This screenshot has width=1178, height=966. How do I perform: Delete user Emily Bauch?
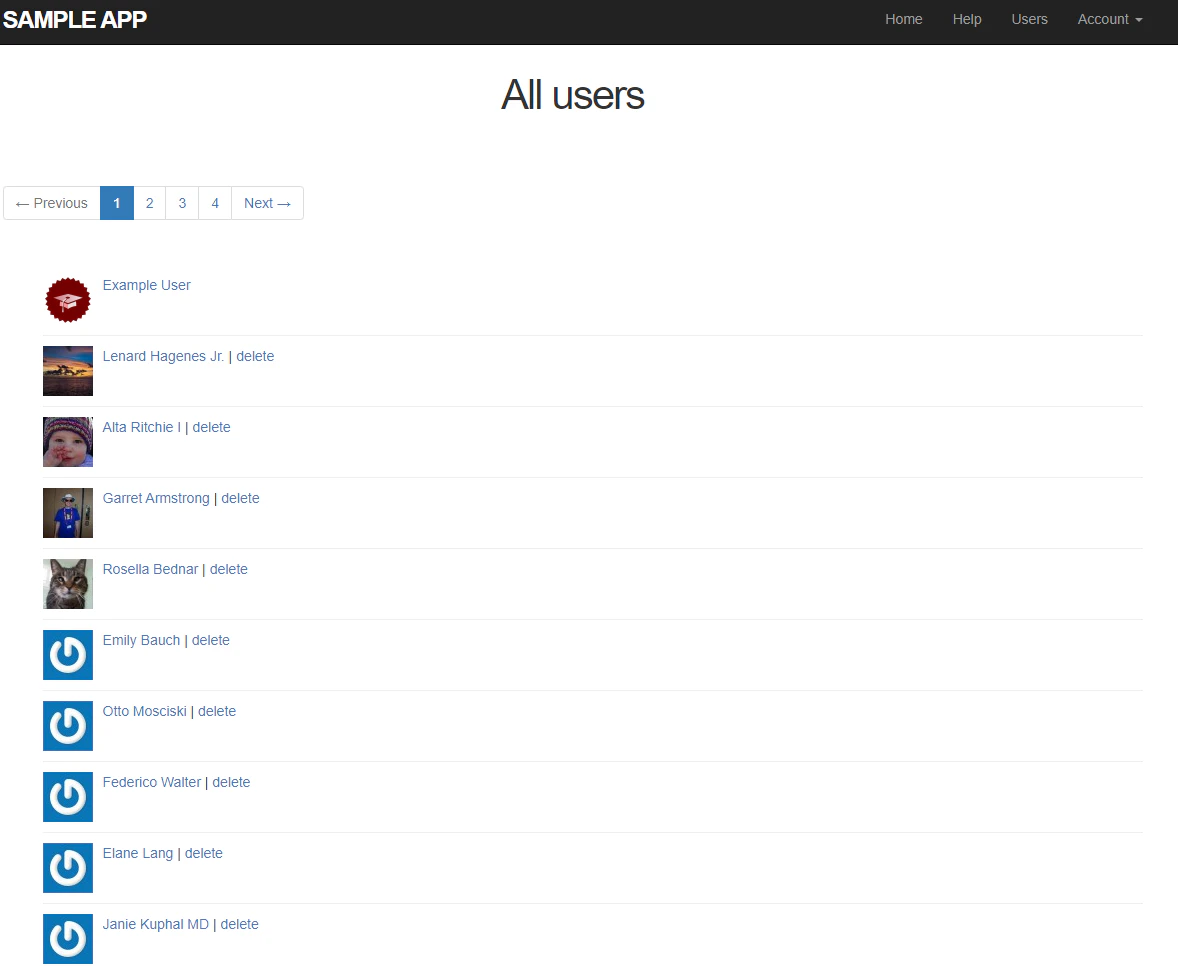pos(210,641)
